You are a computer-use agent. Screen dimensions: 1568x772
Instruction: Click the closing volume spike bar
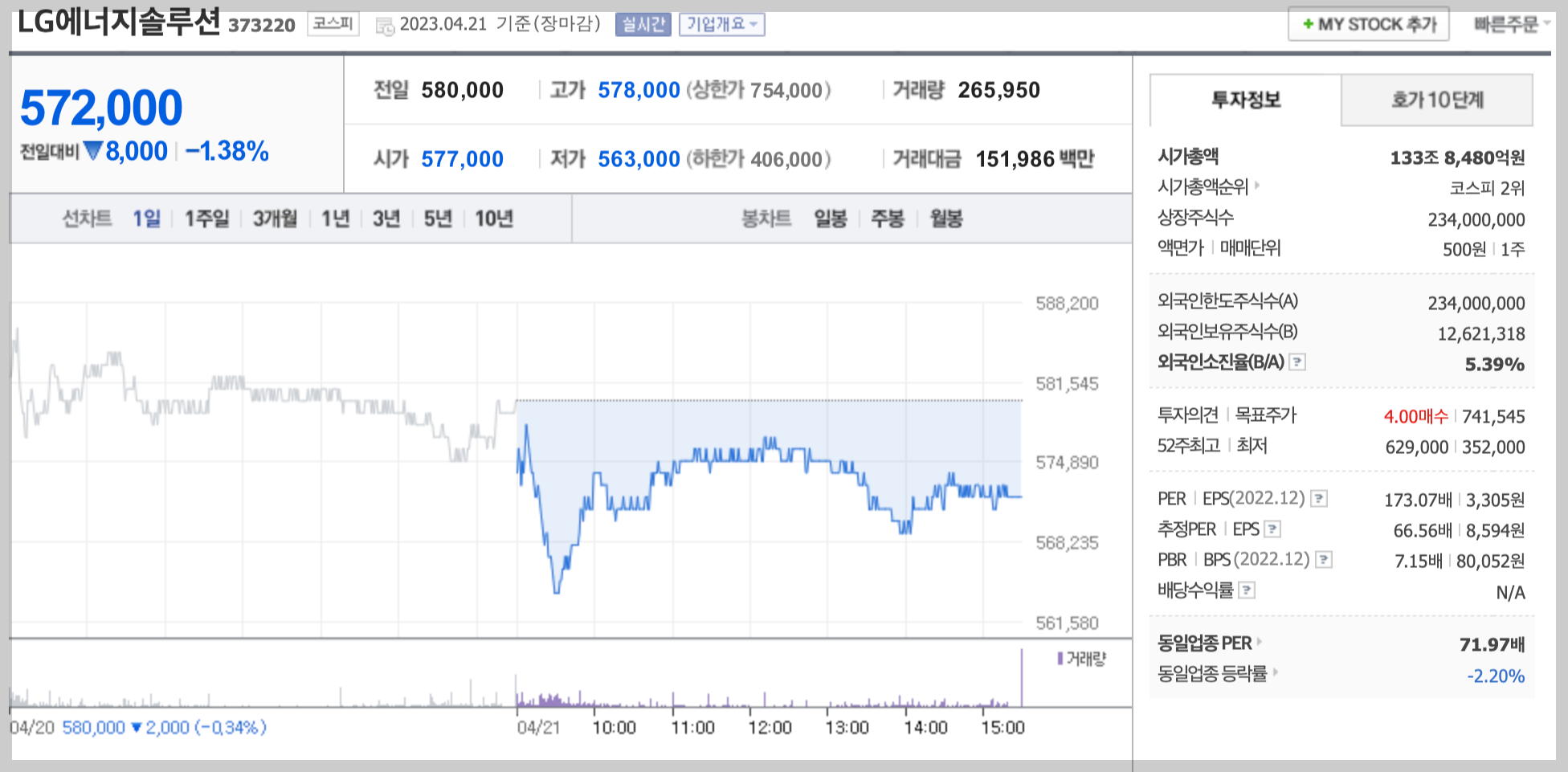(x=1022, y=677)
